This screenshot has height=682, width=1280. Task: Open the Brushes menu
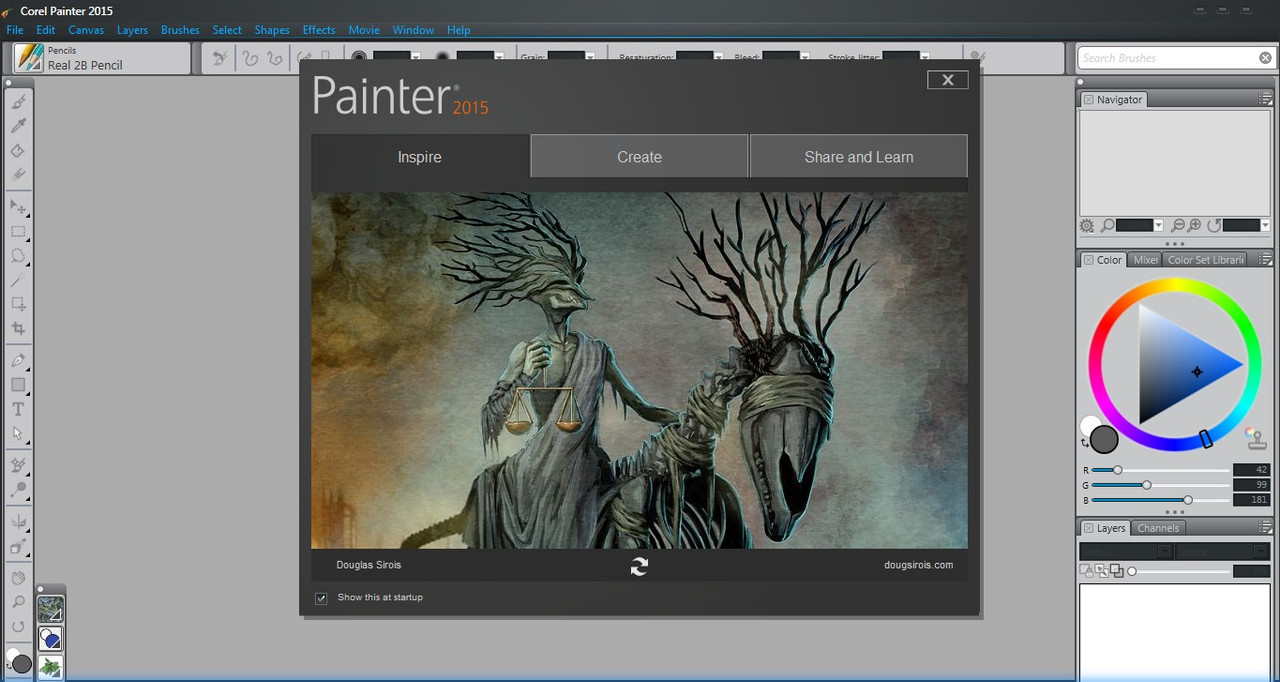point(180,30)
